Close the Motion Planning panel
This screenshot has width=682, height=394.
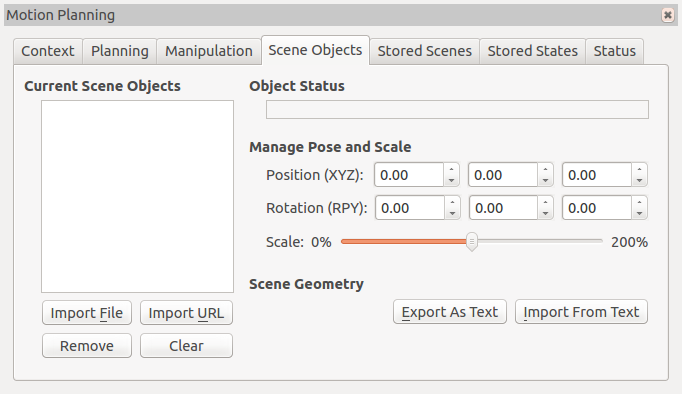(668, 15)
